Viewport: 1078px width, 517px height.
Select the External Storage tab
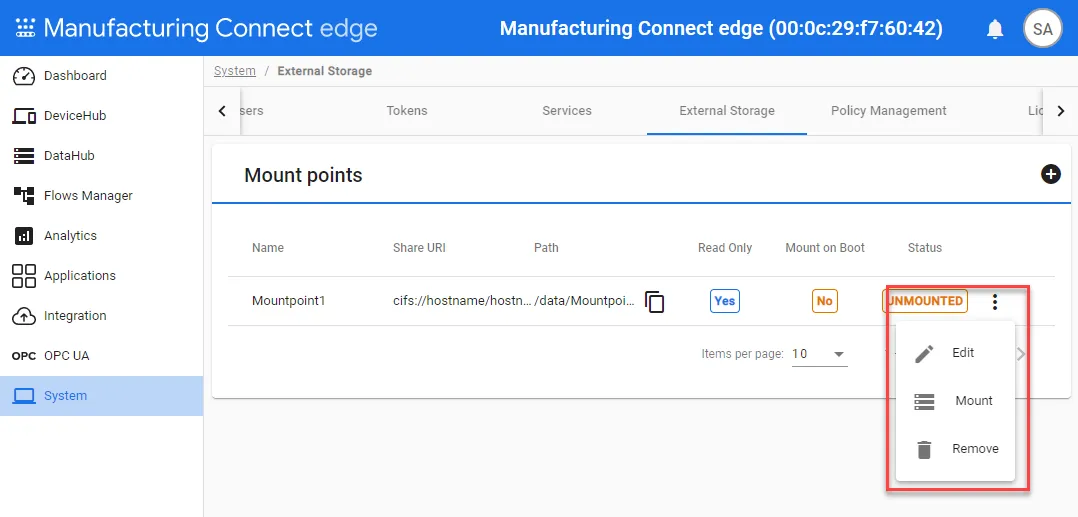[x=727, y=111]
